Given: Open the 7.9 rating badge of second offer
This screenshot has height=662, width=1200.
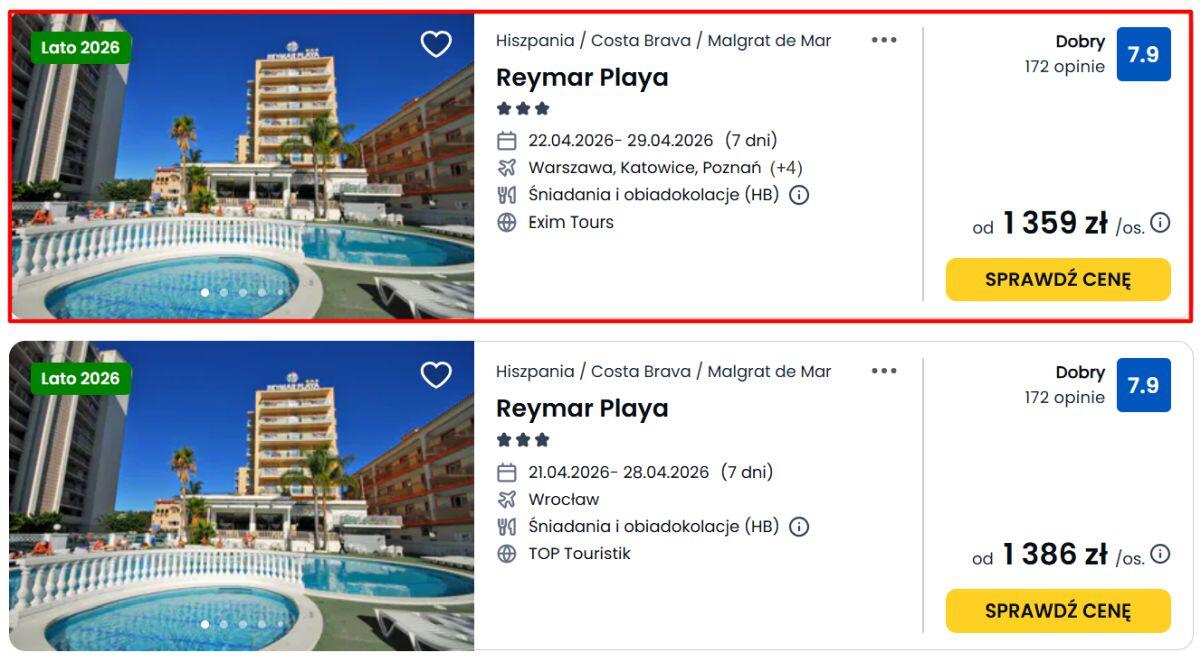Looking at the screenshot, I should click(1143, 385).
